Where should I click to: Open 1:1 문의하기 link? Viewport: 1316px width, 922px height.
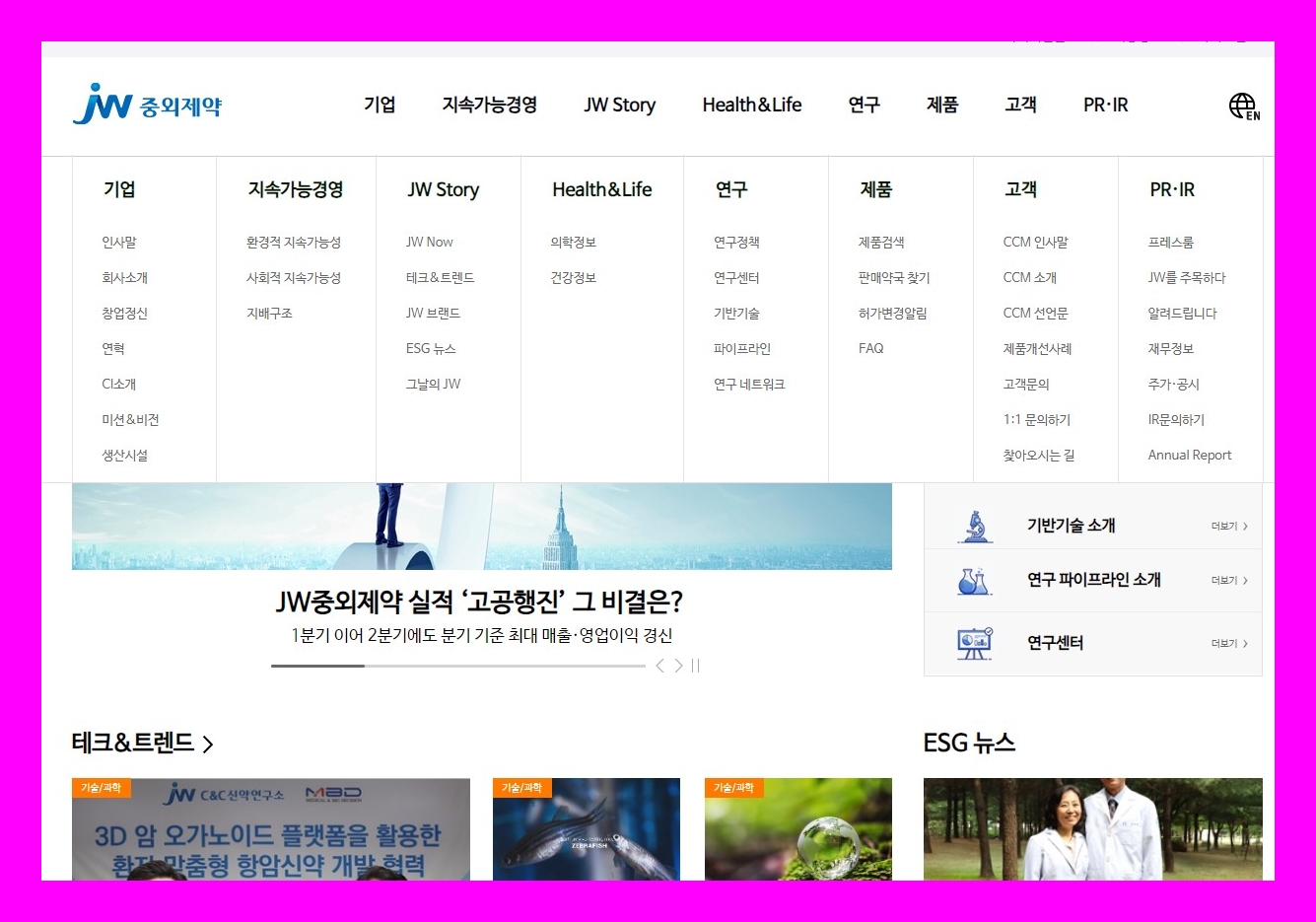1037,420
